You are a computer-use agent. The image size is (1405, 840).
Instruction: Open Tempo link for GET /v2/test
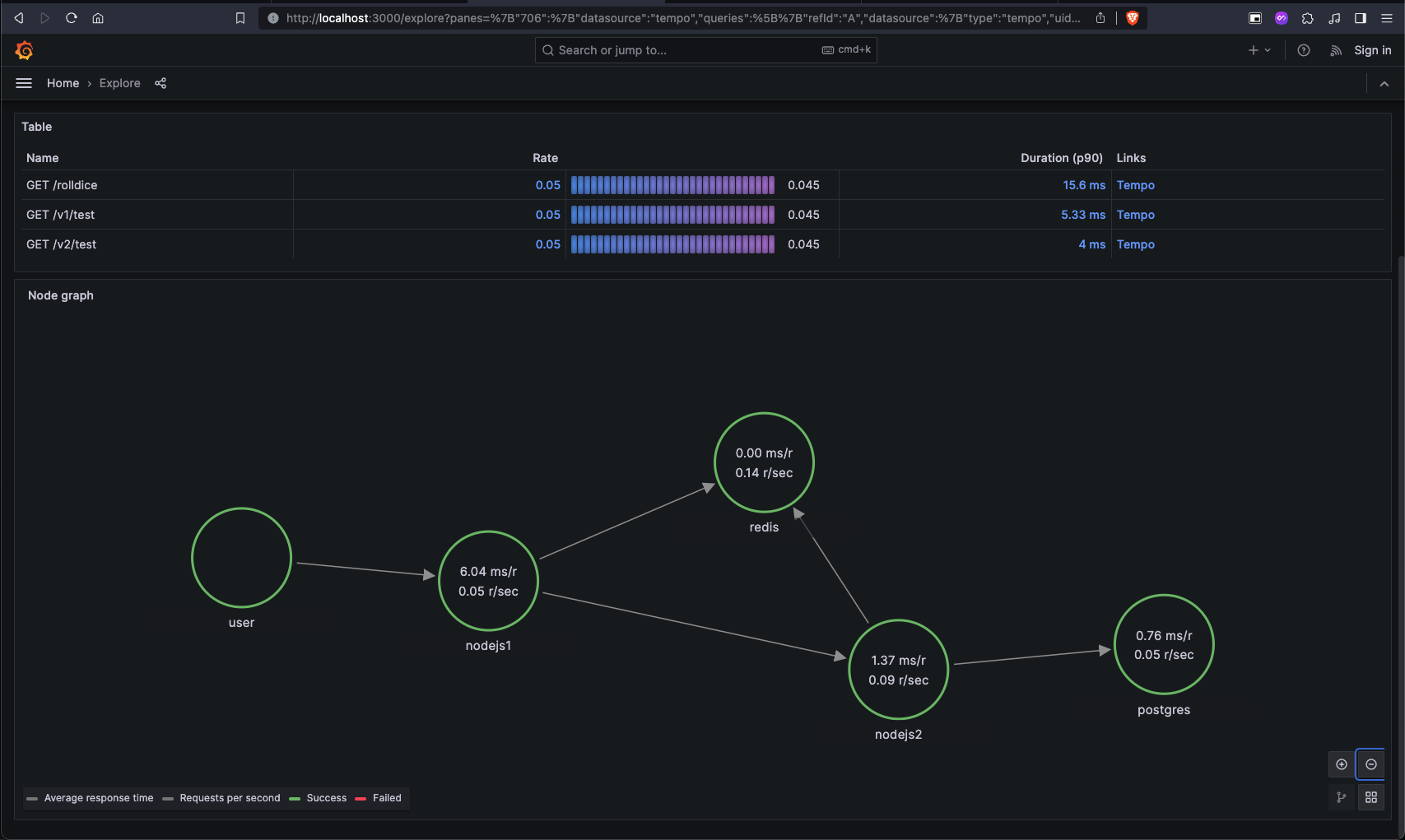(1136, 244)
